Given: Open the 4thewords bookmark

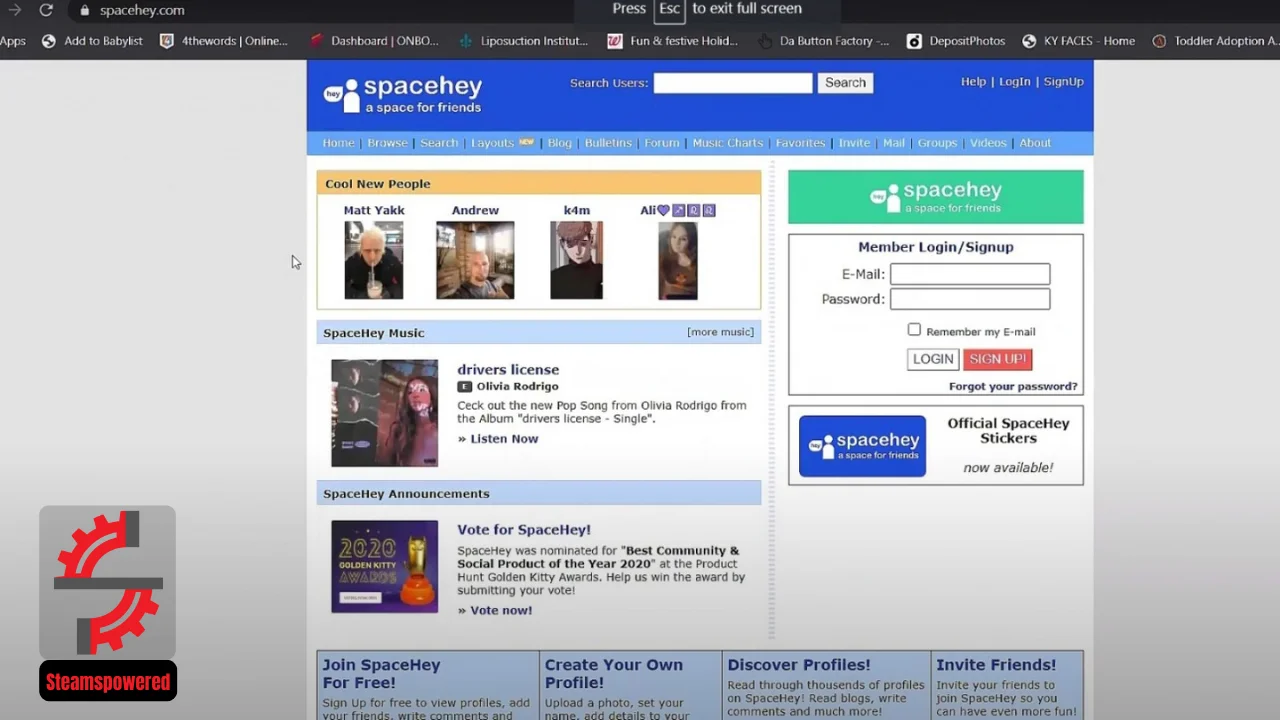Looking at the screenshot, I should pyautogui.click(x=224, y=41).
